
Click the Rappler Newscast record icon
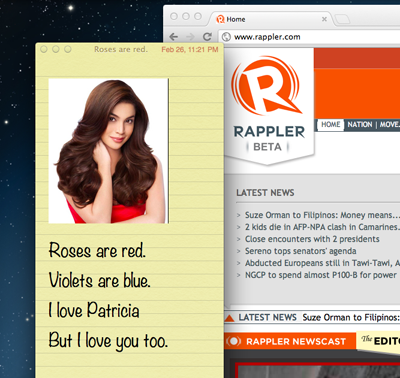234,341
